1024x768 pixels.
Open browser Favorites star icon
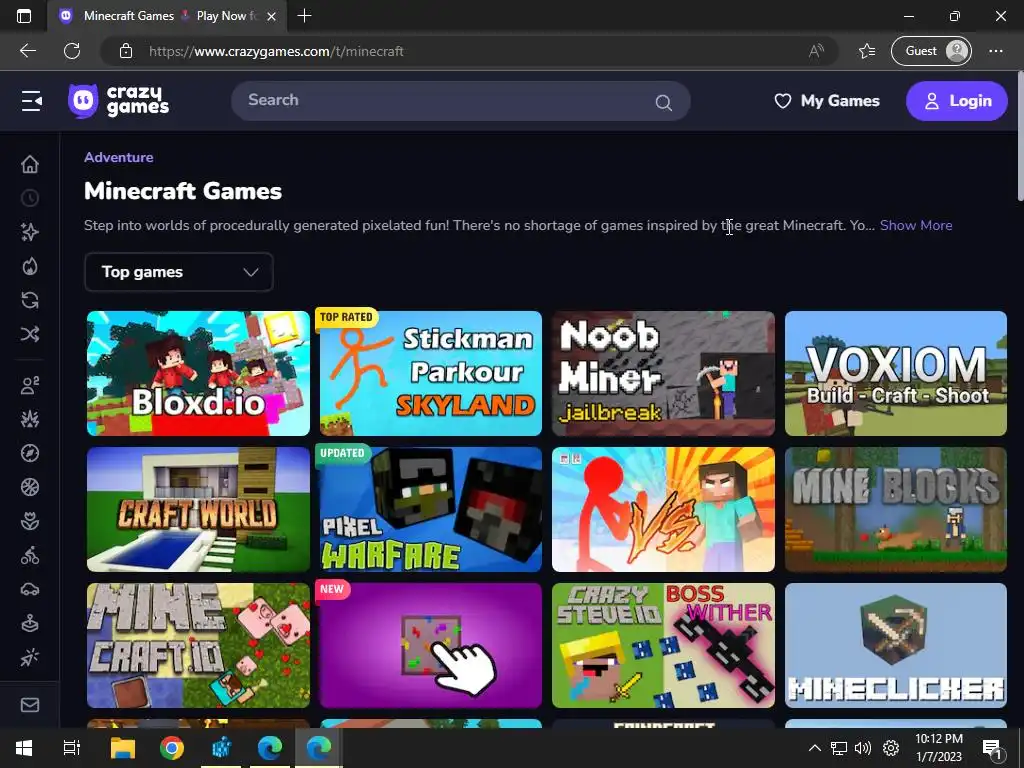coord(867,51)
